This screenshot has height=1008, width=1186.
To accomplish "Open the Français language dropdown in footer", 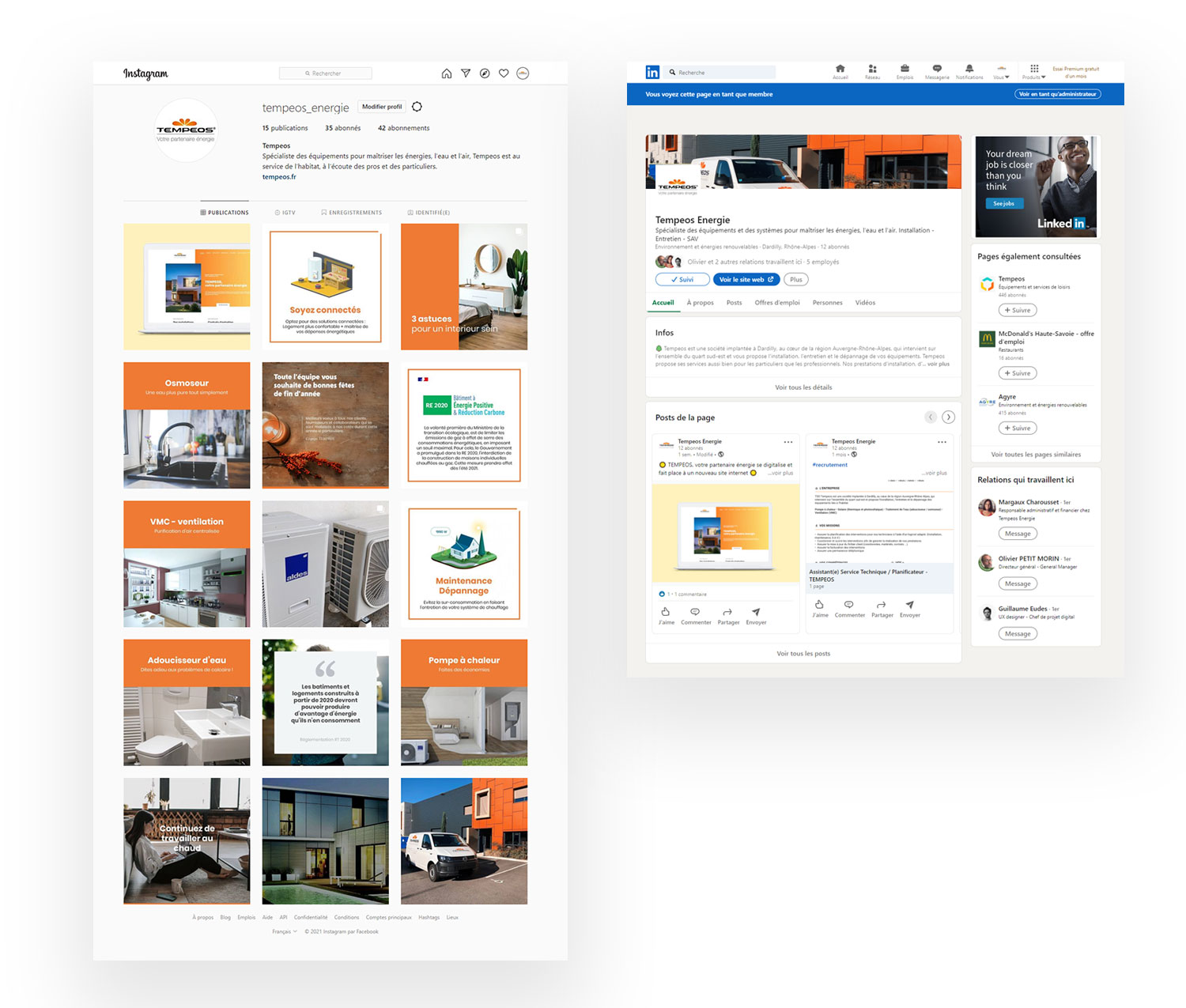I will 285,932.
